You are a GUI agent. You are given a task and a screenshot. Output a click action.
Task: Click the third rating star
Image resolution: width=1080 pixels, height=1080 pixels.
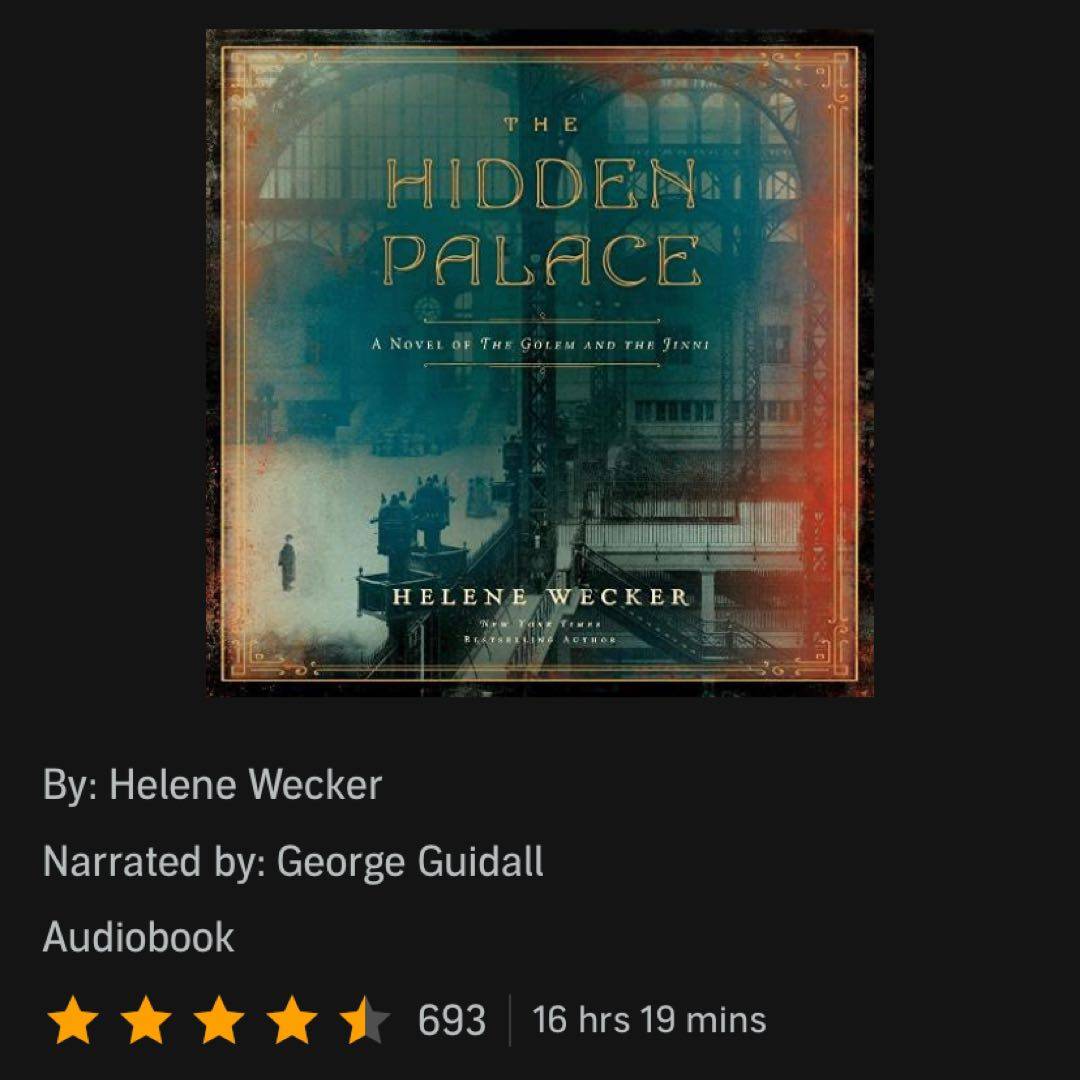(x=218, y=1020)
